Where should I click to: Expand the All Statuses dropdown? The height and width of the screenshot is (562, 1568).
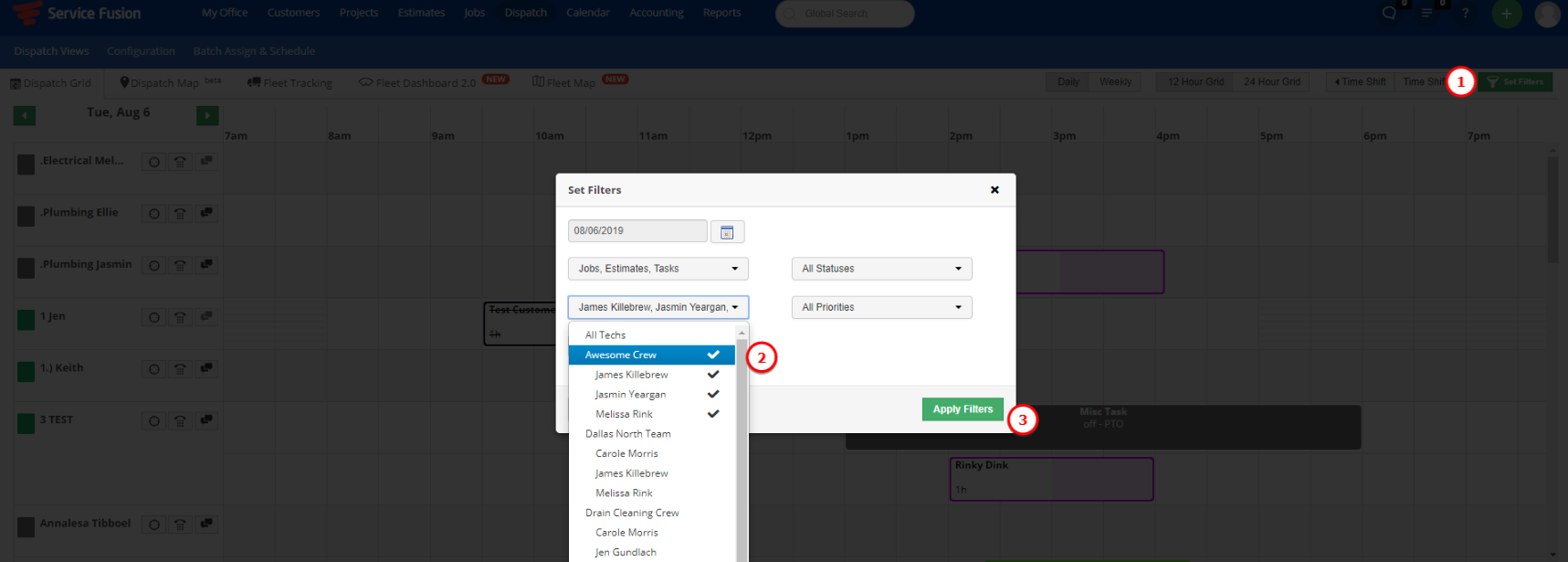[x=881, y=269]
